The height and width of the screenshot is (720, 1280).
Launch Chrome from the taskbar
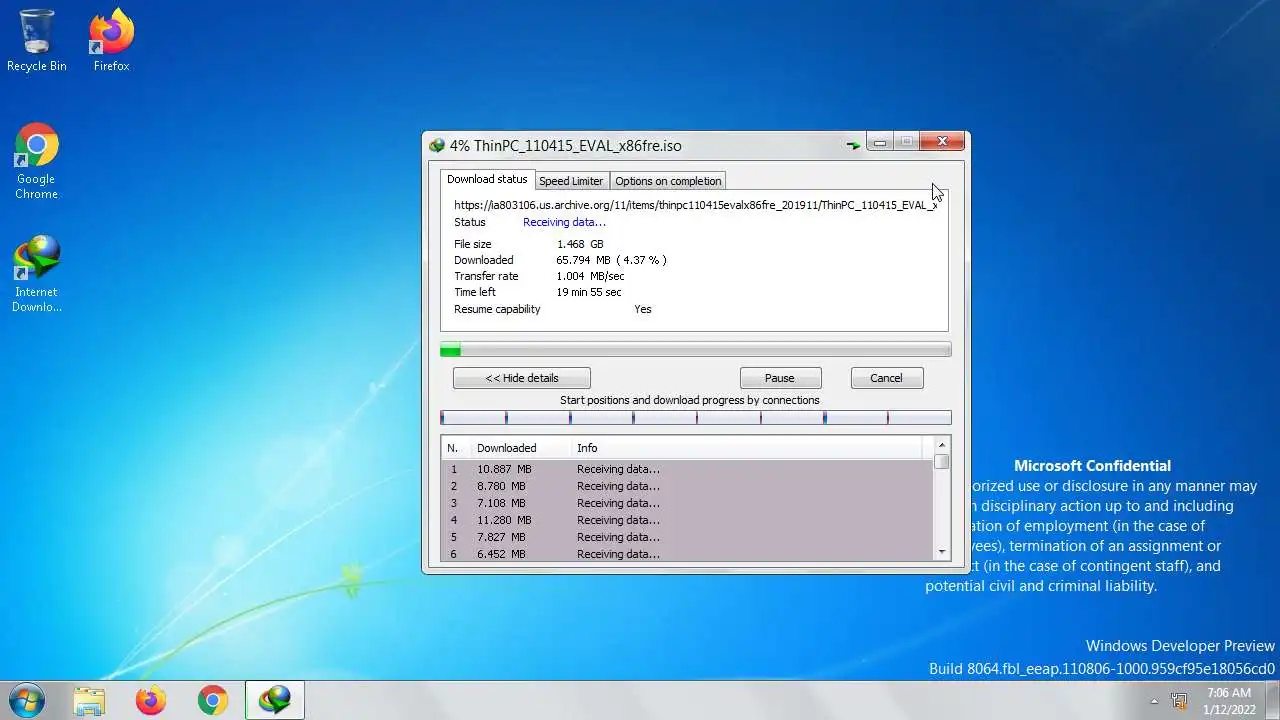pyautogui.click(x=213, y=700)
